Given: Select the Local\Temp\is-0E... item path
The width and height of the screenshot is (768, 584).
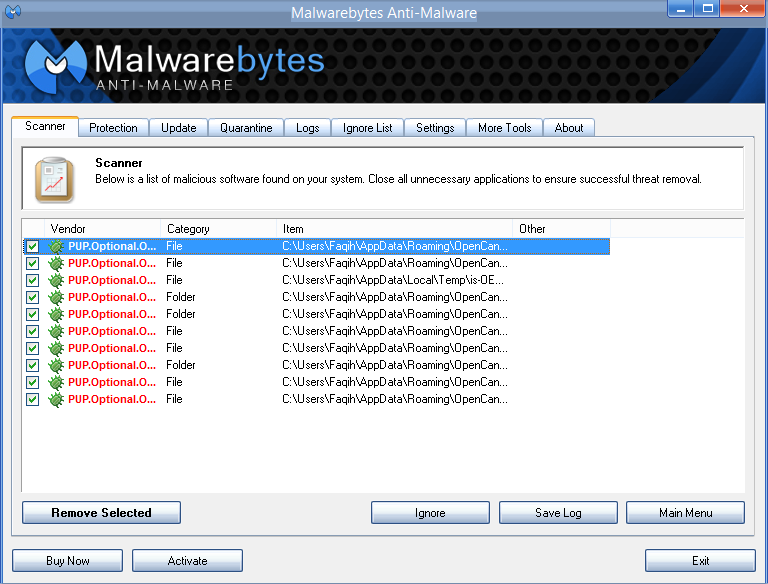Looking at the screenshot, I should 393,280.
